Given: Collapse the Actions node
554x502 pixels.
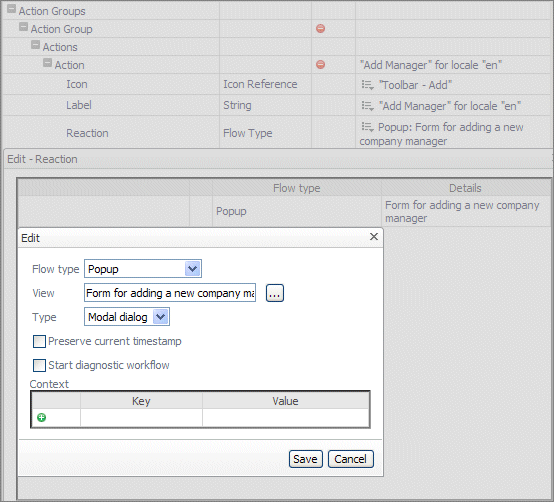Looking at the screenshot, I should pos(35,45).
